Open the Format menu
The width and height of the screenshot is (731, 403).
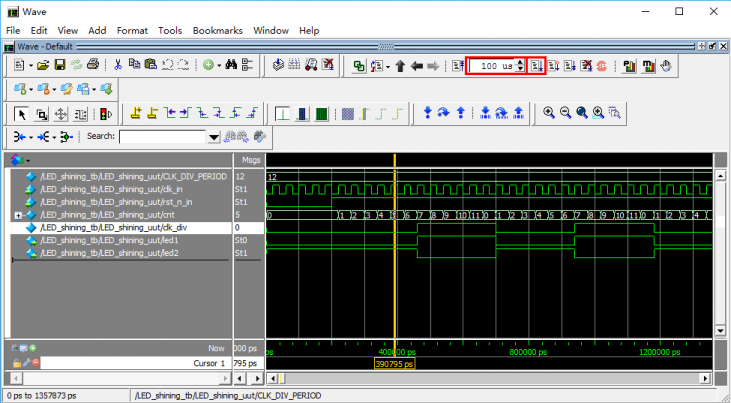click(132, 31)
